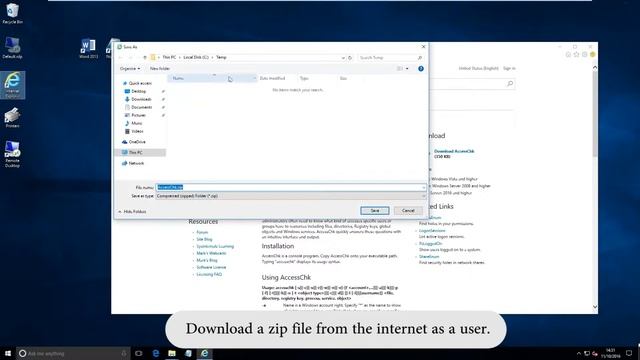Image resolution: width=640 pixels, height=360 pixels.
Task: Click This PC in the address breadcrumb
Action: [169, 57]
